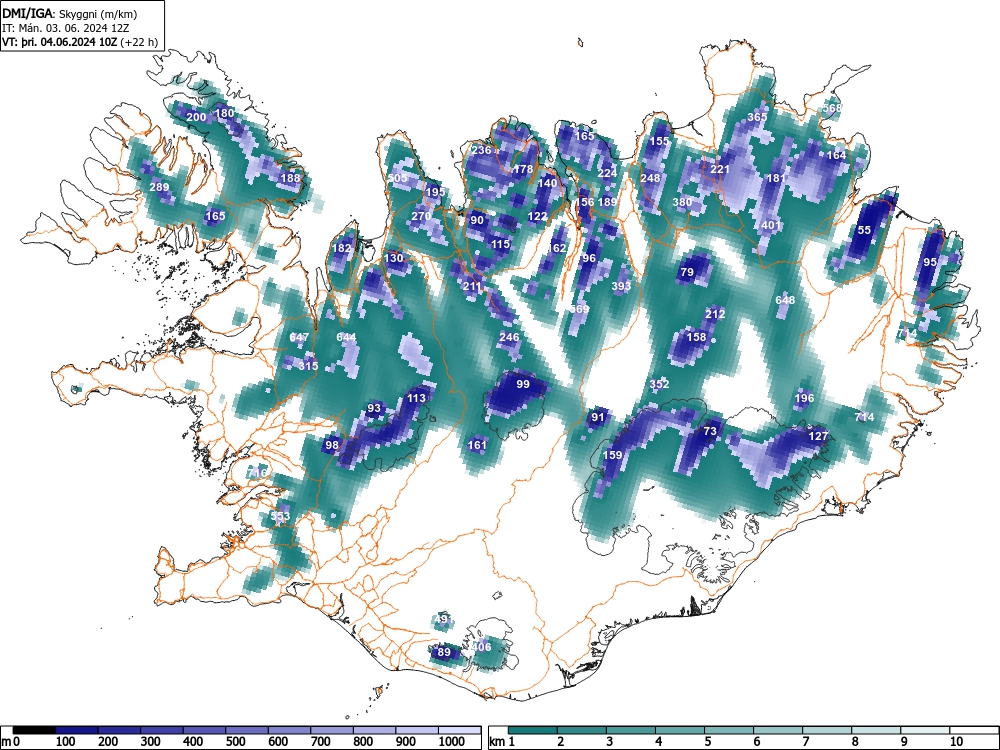Click the '568' label at northeast tip
This screenshot has width=1000, height=750.
[832, 108]
